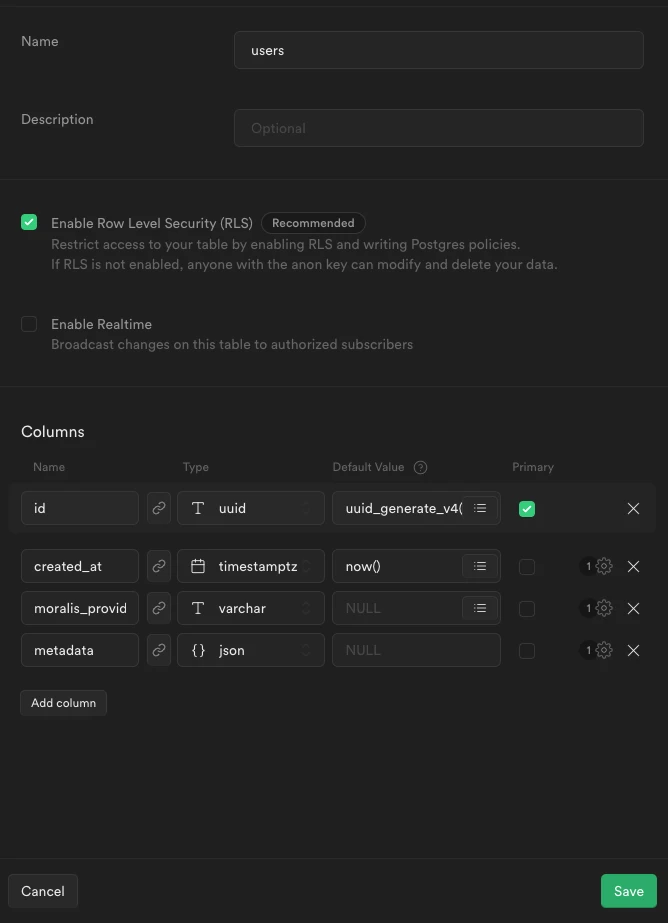This screenshot has width=668, height=923.
Task: Click the X icon to delete metadata column
Action: click(x=633, y=650)
